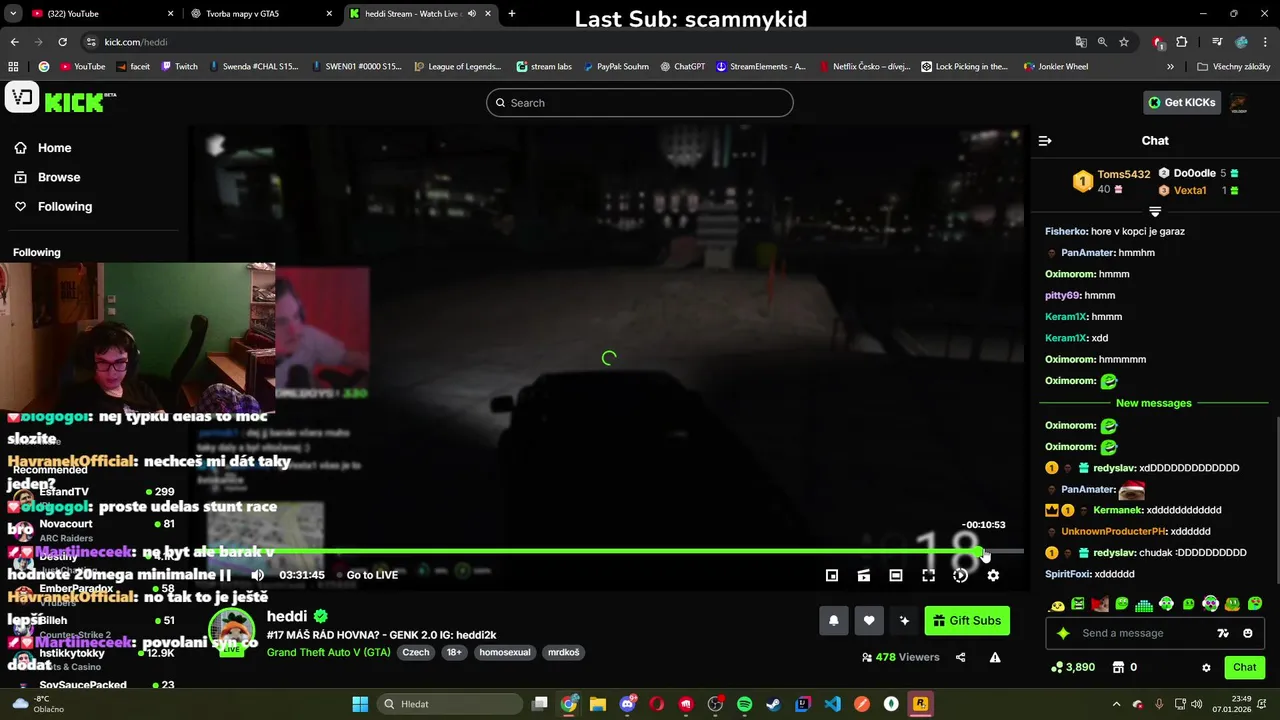Open the shop icon next to 0
This screenshot has width=1280, height=720.
[x=1119, y=667]
